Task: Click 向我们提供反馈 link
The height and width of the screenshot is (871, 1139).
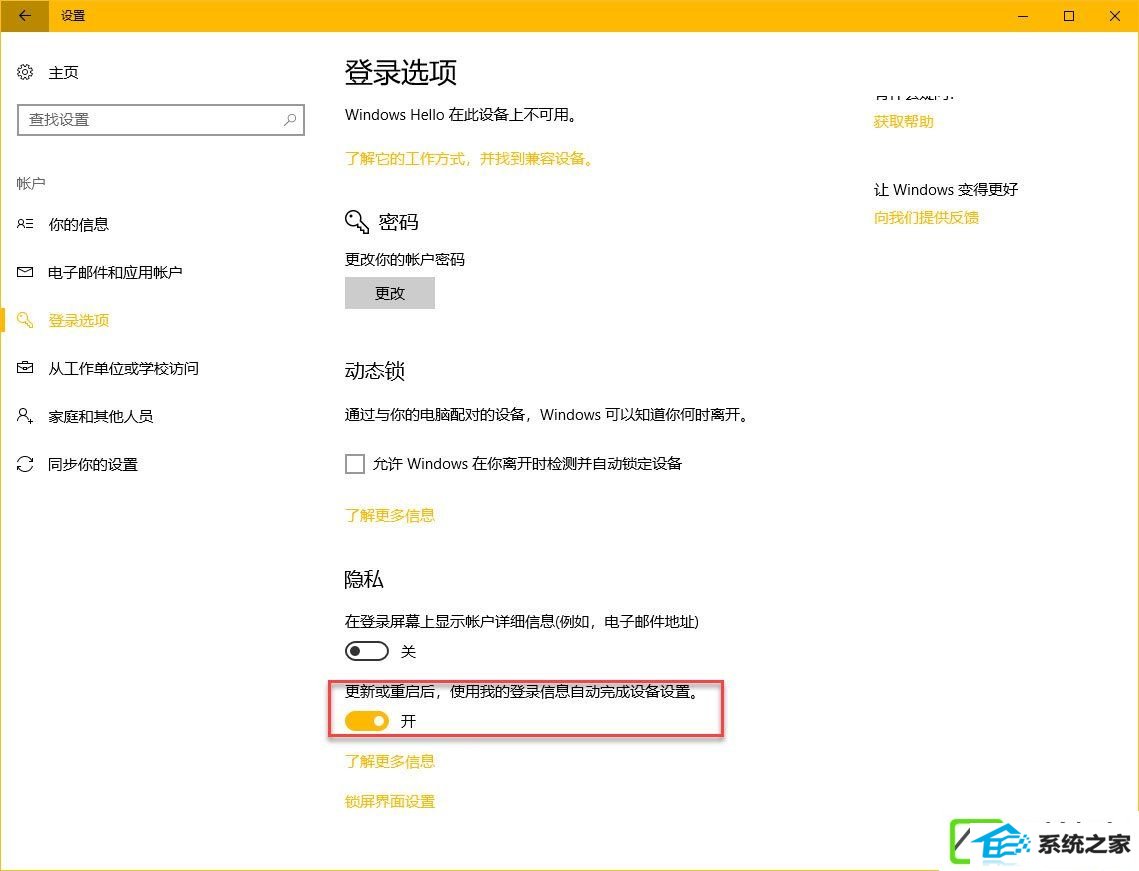Action: (x=926, y=217)
